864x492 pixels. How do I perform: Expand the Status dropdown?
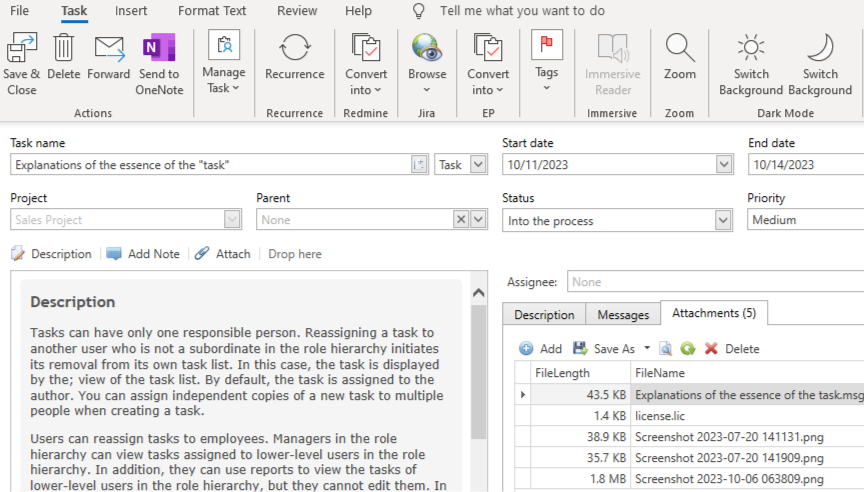723,221
